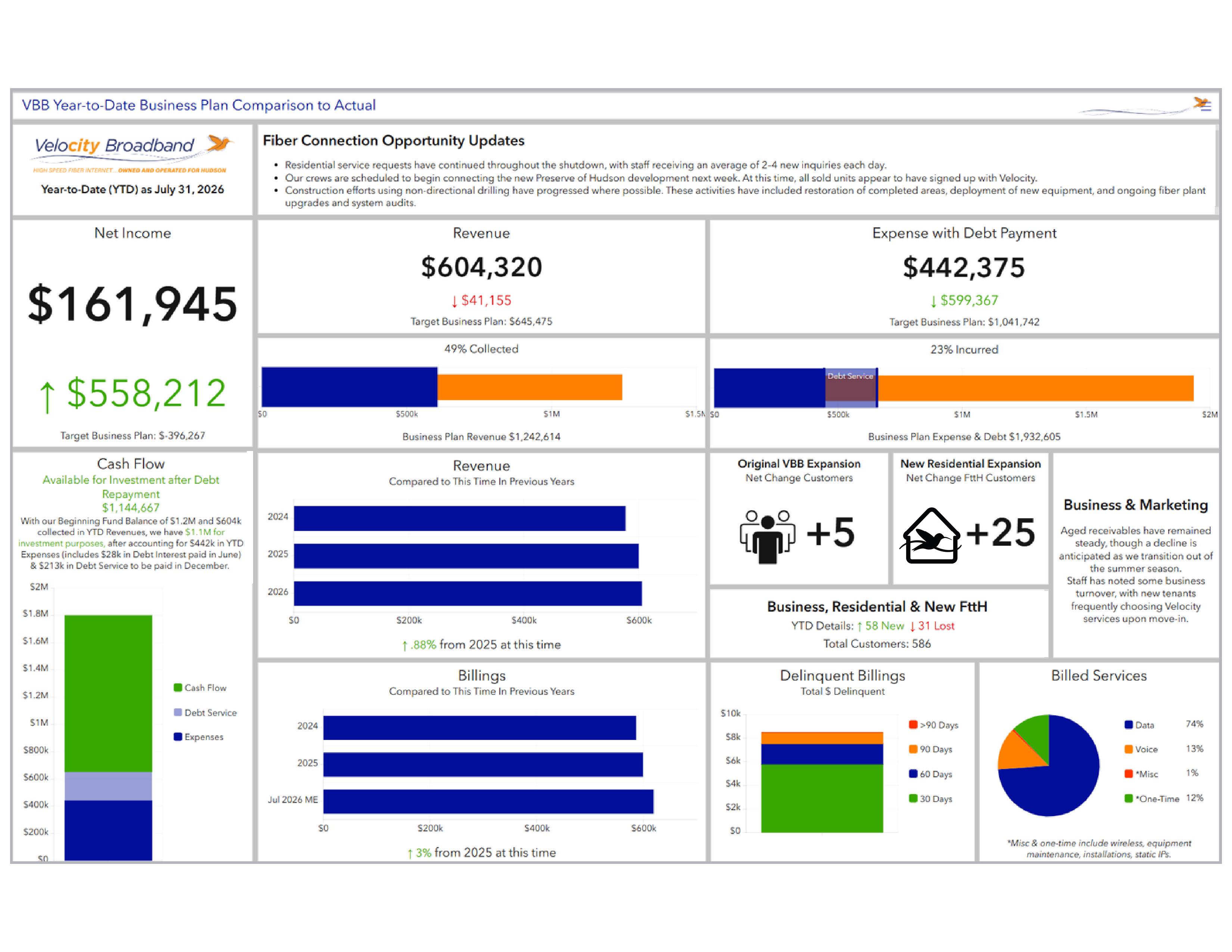Viewport: 1232px width, 952px height.
Task: Click the red >90 Days legend swatch
Action: click(x=913, y=725)
